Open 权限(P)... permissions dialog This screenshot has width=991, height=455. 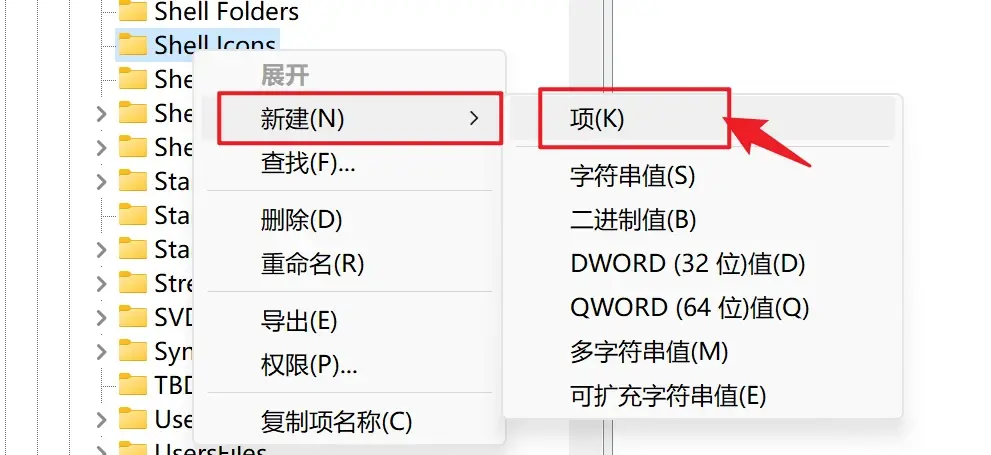point(310,365)
